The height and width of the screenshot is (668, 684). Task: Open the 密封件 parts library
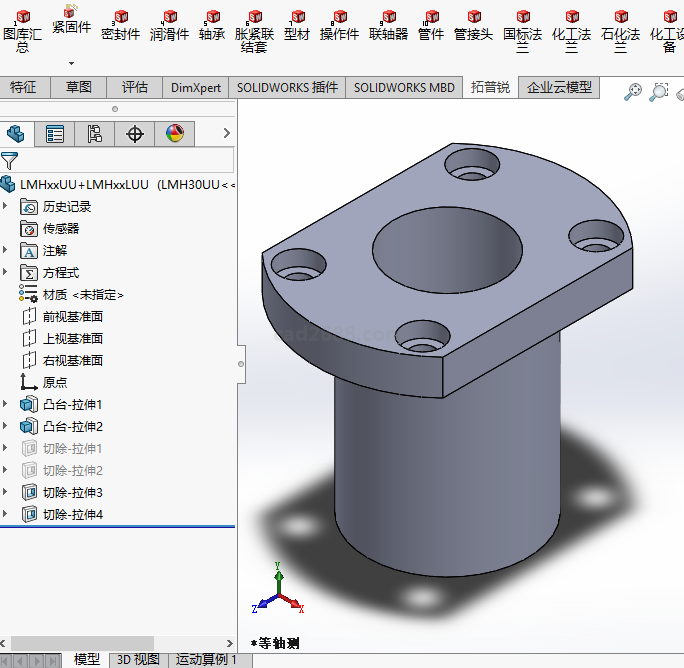coord(120,25)
